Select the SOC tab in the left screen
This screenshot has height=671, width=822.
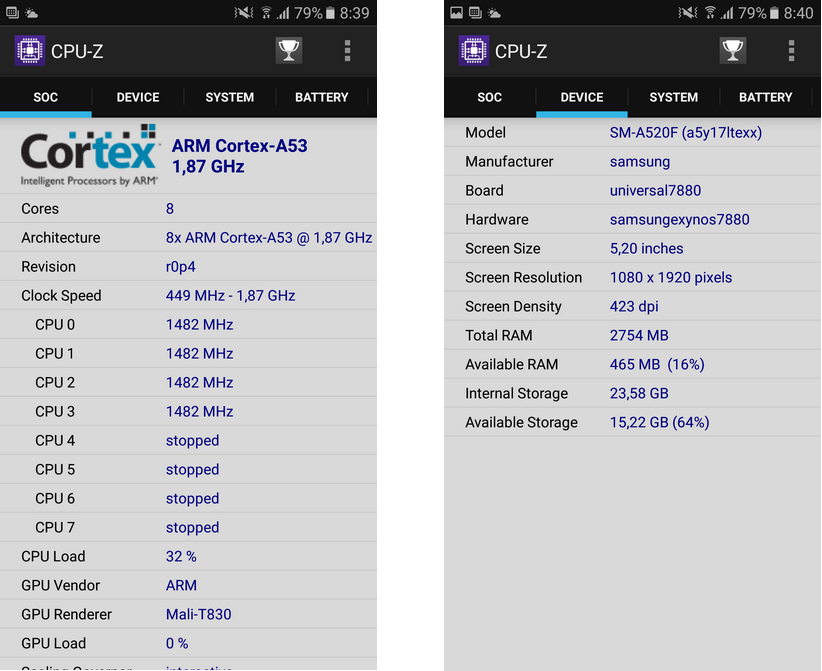point(46,97)
